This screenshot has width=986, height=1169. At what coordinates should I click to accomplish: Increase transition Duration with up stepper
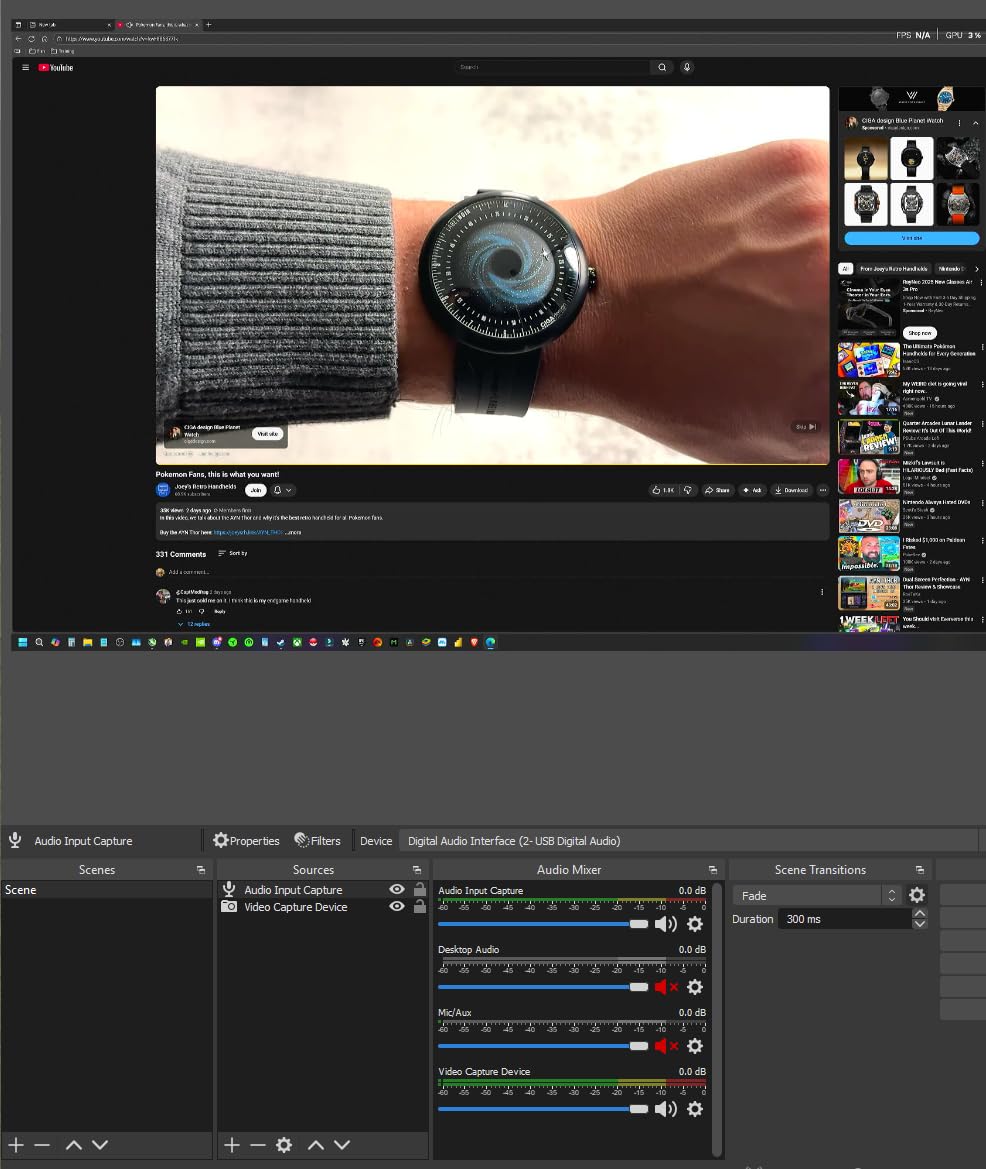920,913
